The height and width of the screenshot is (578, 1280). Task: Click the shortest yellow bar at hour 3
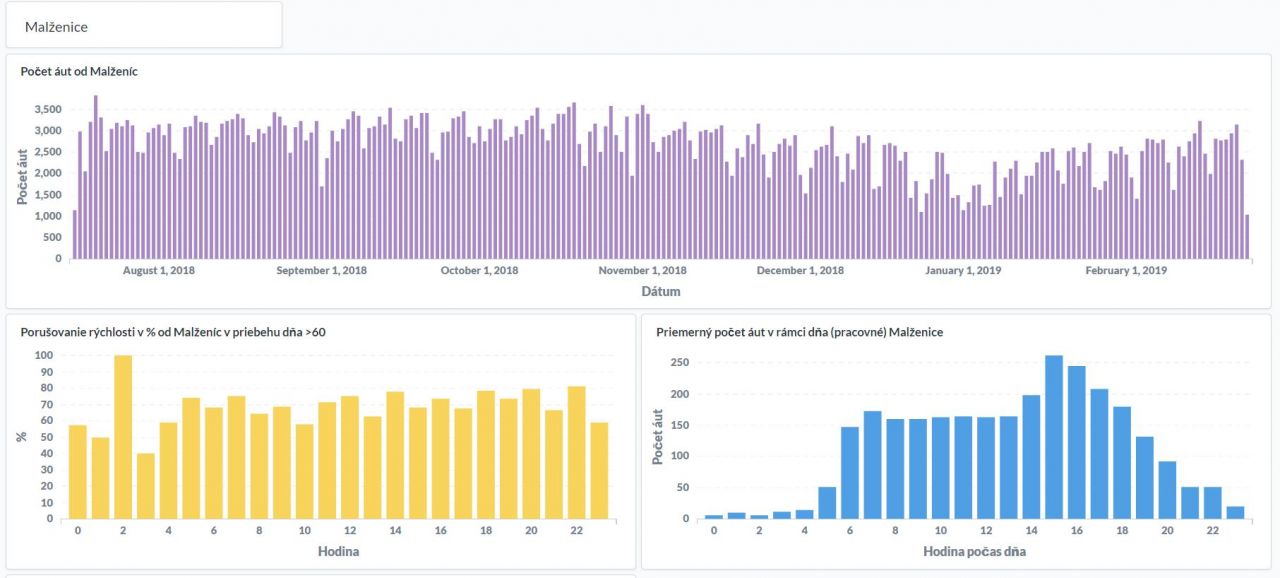tap(146, 486)
